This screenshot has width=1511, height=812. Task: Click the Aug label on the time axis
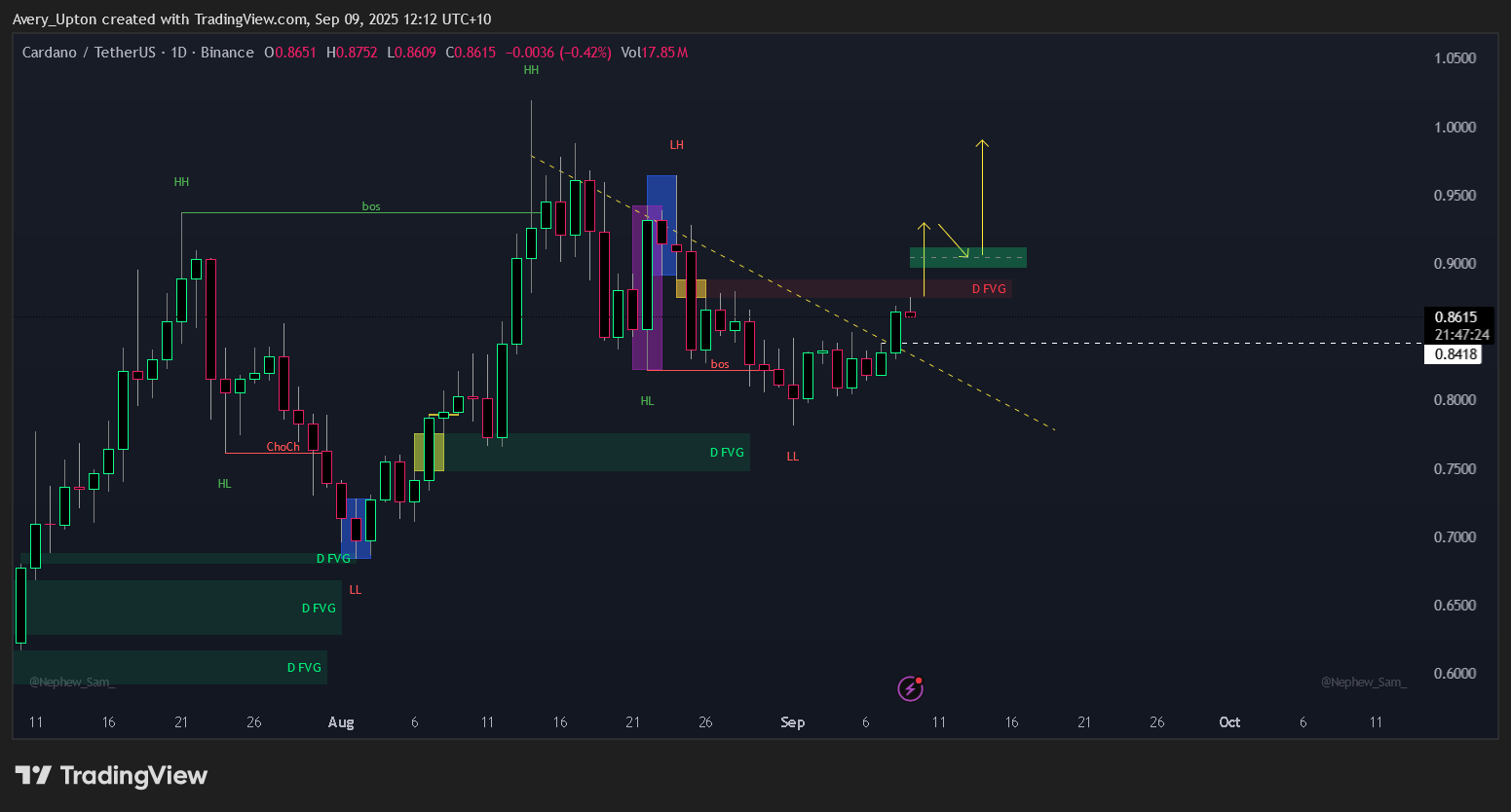click(341, 722)
